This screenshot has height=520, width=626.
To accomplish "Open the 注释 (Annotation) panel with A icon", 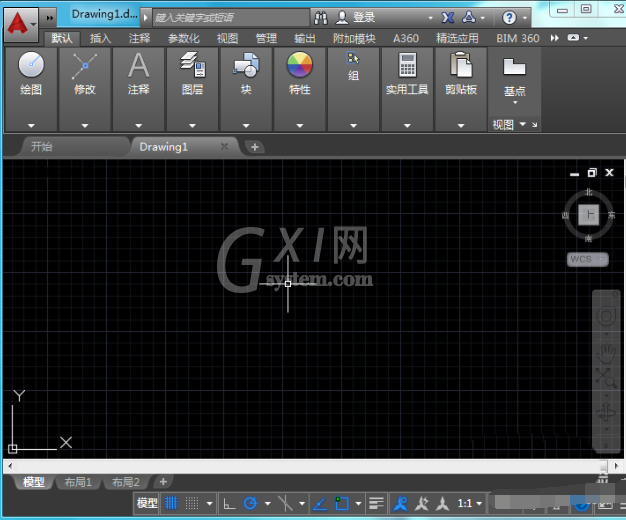I will pos(139,74).
